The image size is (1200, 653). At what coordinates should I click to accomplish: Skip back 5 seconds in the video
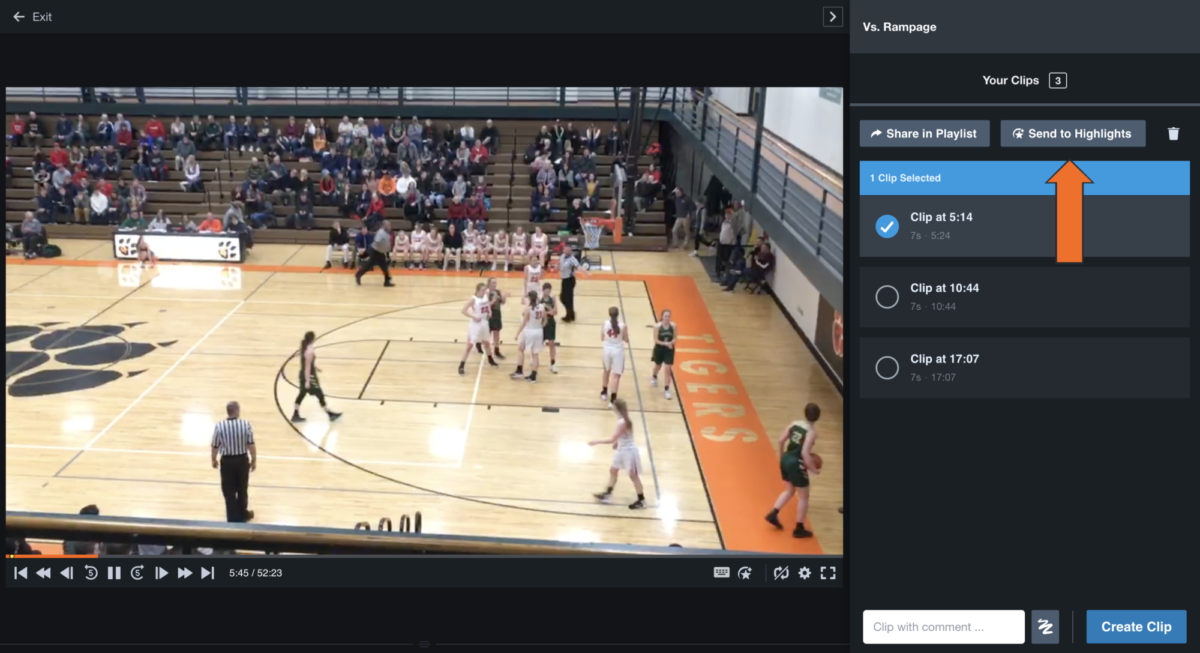pos(90,573)
